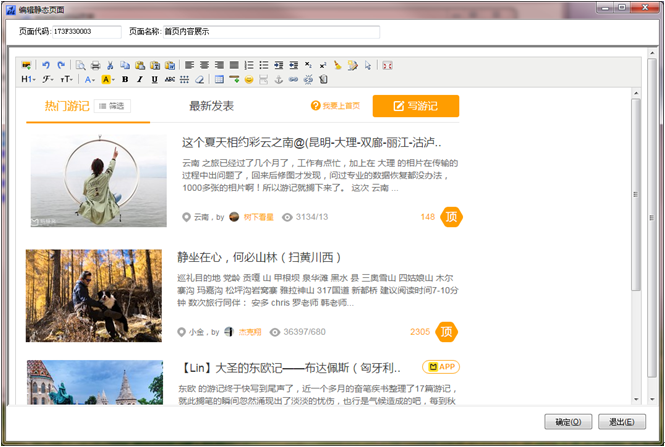Click the Yunnan swing photo thumbnail

(99, 181)
